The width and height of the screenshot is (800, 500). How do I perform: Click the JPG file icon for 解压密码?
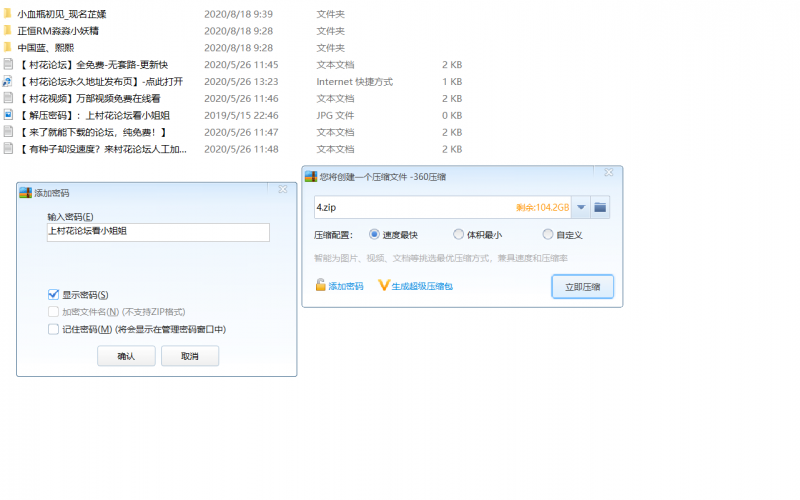[8, 115]
